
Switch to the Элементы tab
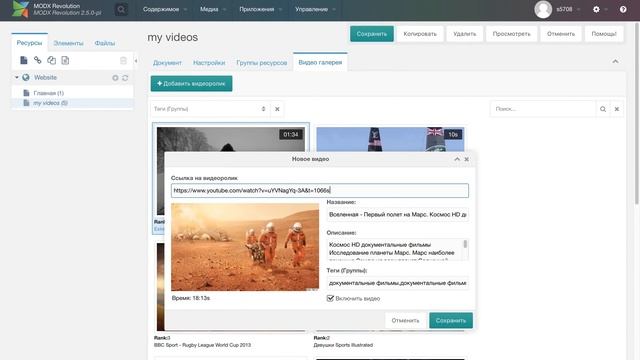tap(68, 43)
